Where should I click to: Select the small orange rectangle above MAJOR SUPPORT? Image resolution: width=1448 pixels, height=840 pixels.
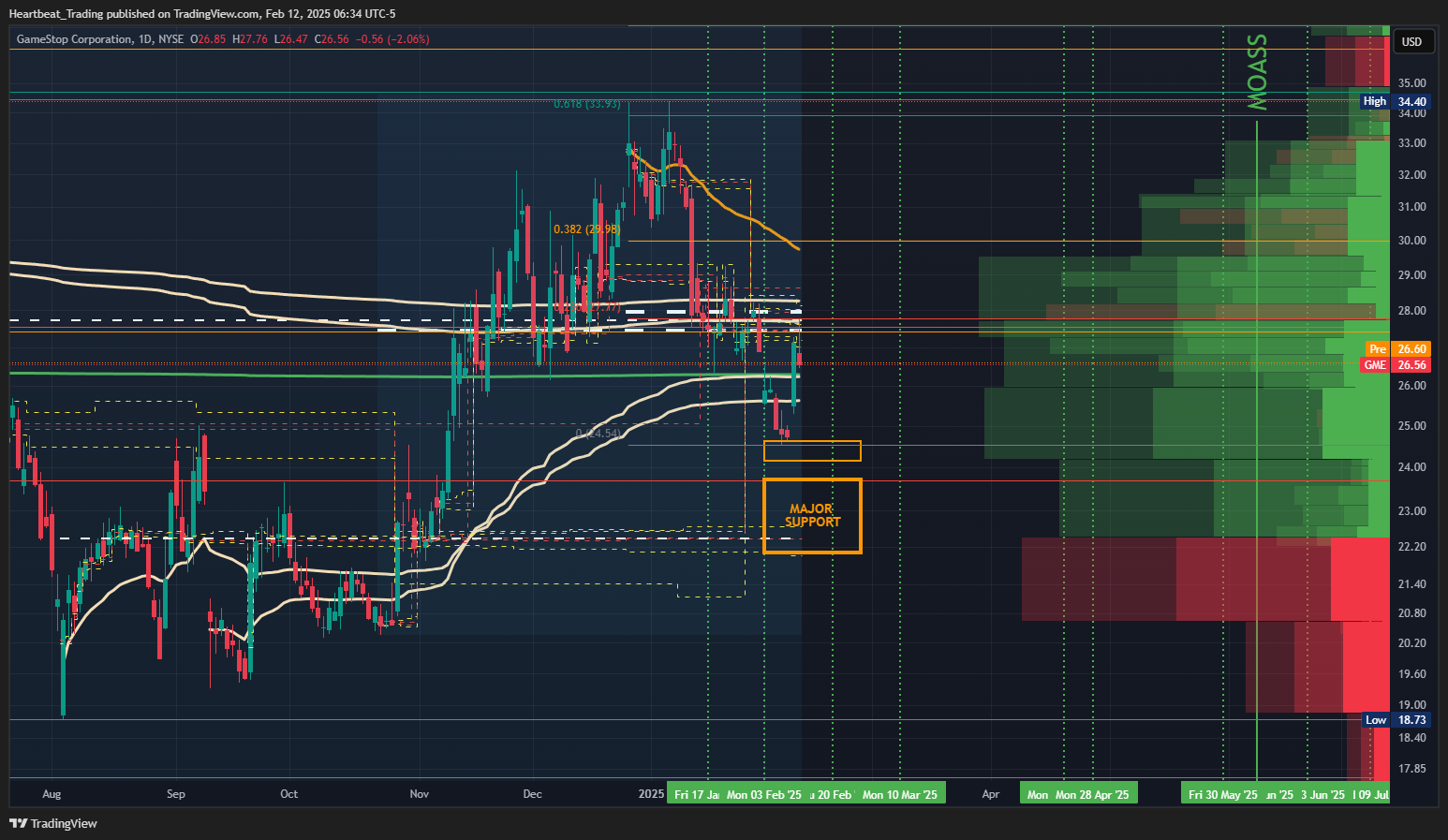812,450
